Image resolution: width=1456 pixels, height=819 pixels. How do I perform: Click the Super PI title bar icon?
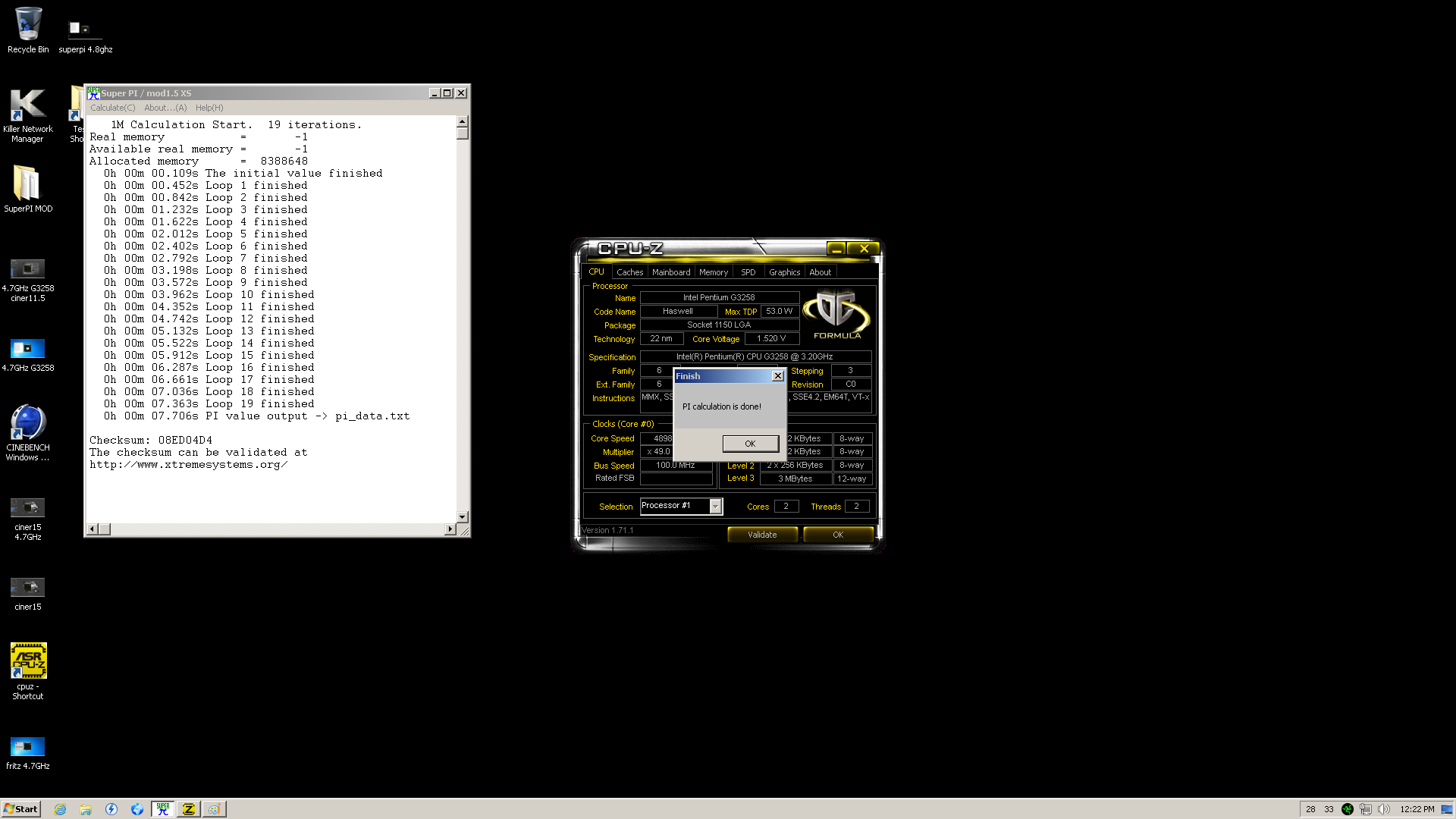pos(93,93)
